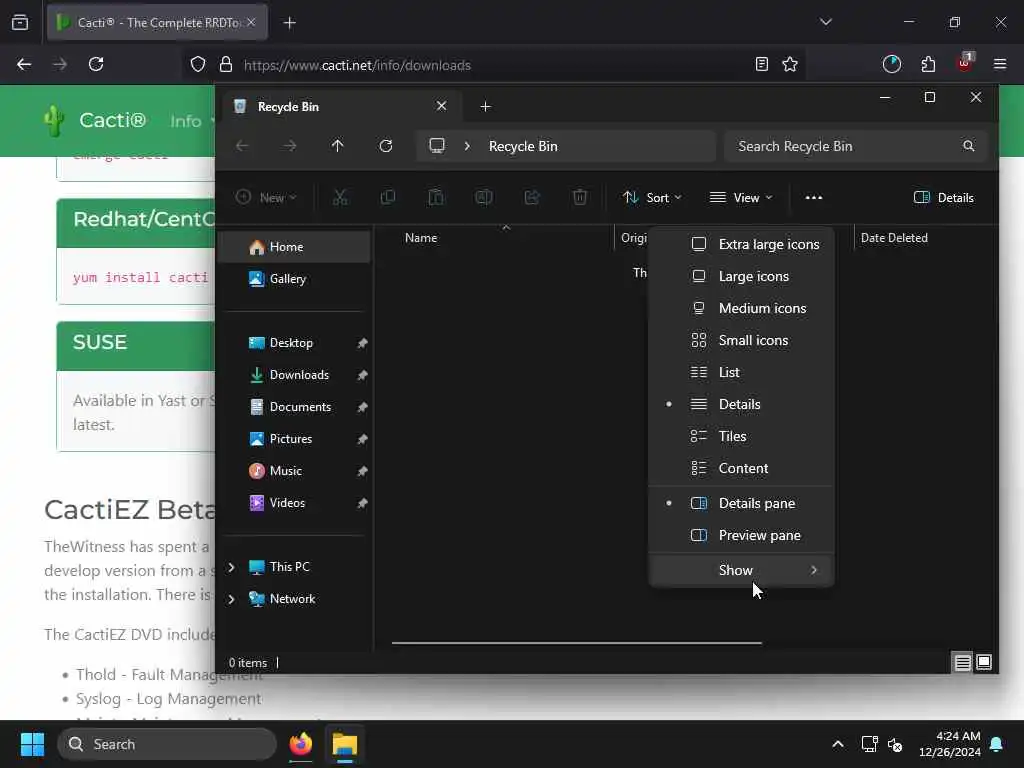Screen dimensions: 1024x768
Task: Expand Network tree node
Action: [x=231, y=599]
